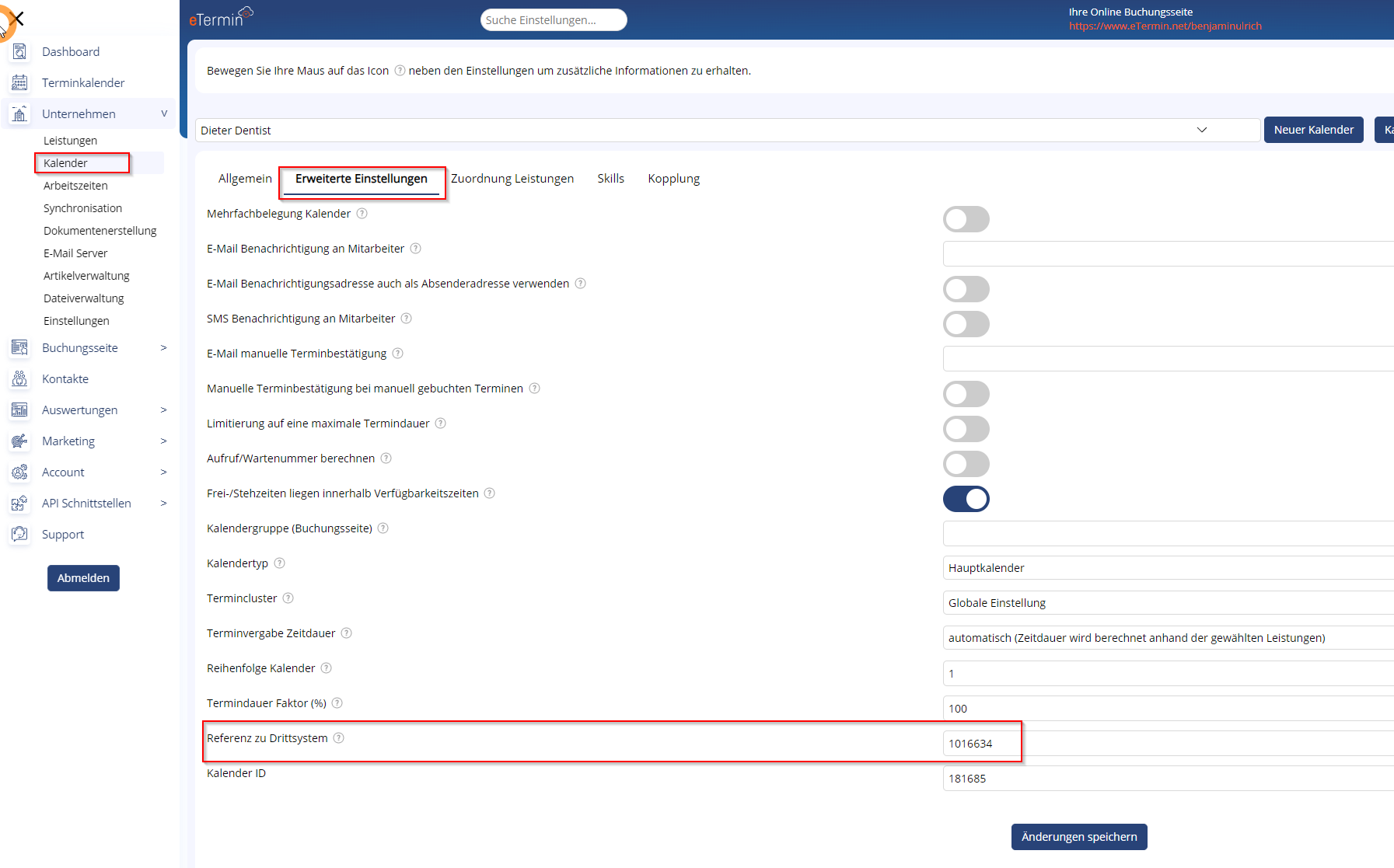Enable the Mehrfachbelegung Kalender toggle

coord(966,219)
